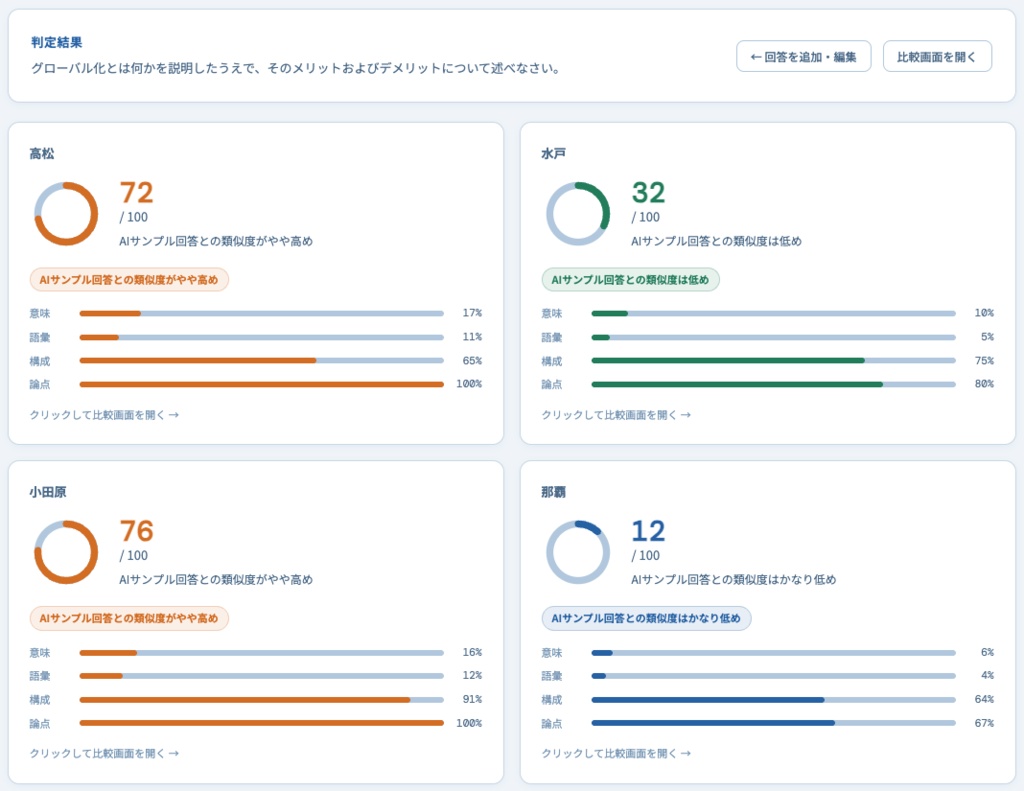
Task: Click the score 12 in 那覇 card
Action: [648, 531]
